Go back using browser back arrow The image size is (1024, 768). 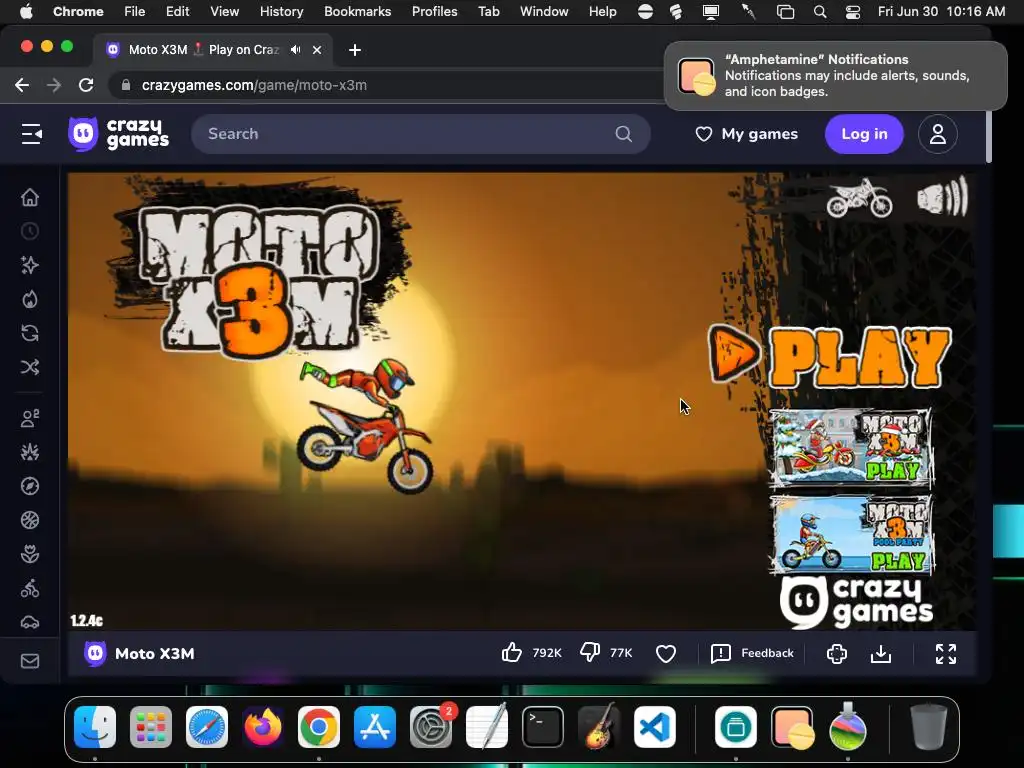pyautogui.click(x=22, y=85)
